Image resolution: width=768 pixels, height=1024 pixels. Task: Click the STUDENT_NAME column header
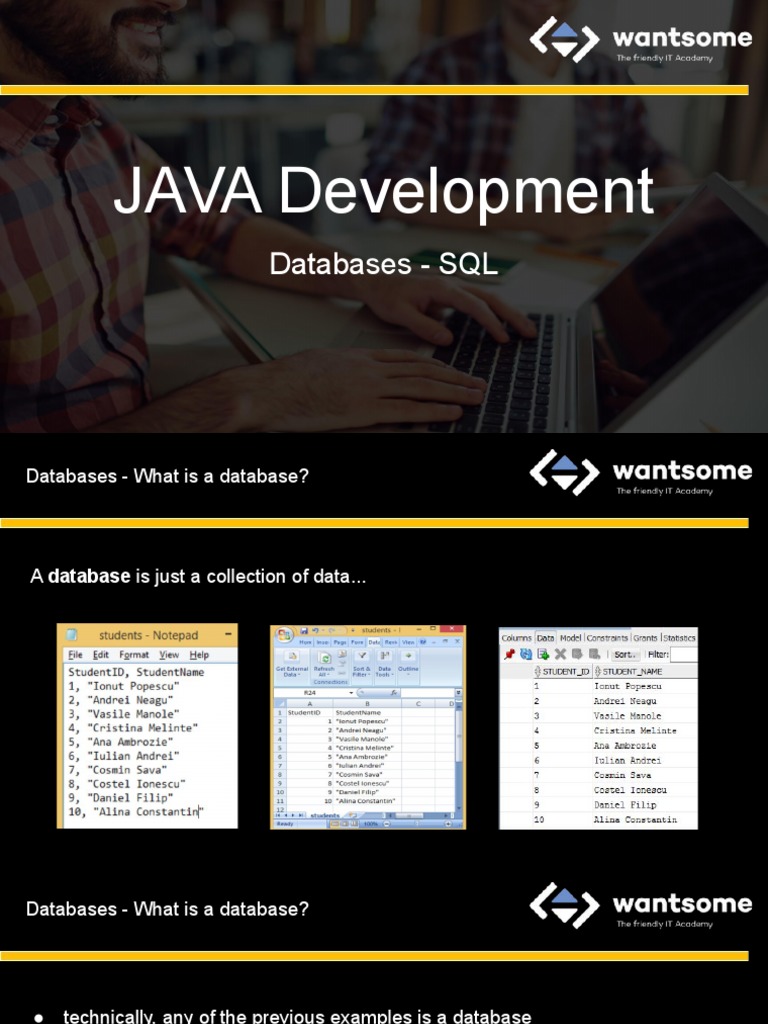pyautogui.click(x=645, y=671)
